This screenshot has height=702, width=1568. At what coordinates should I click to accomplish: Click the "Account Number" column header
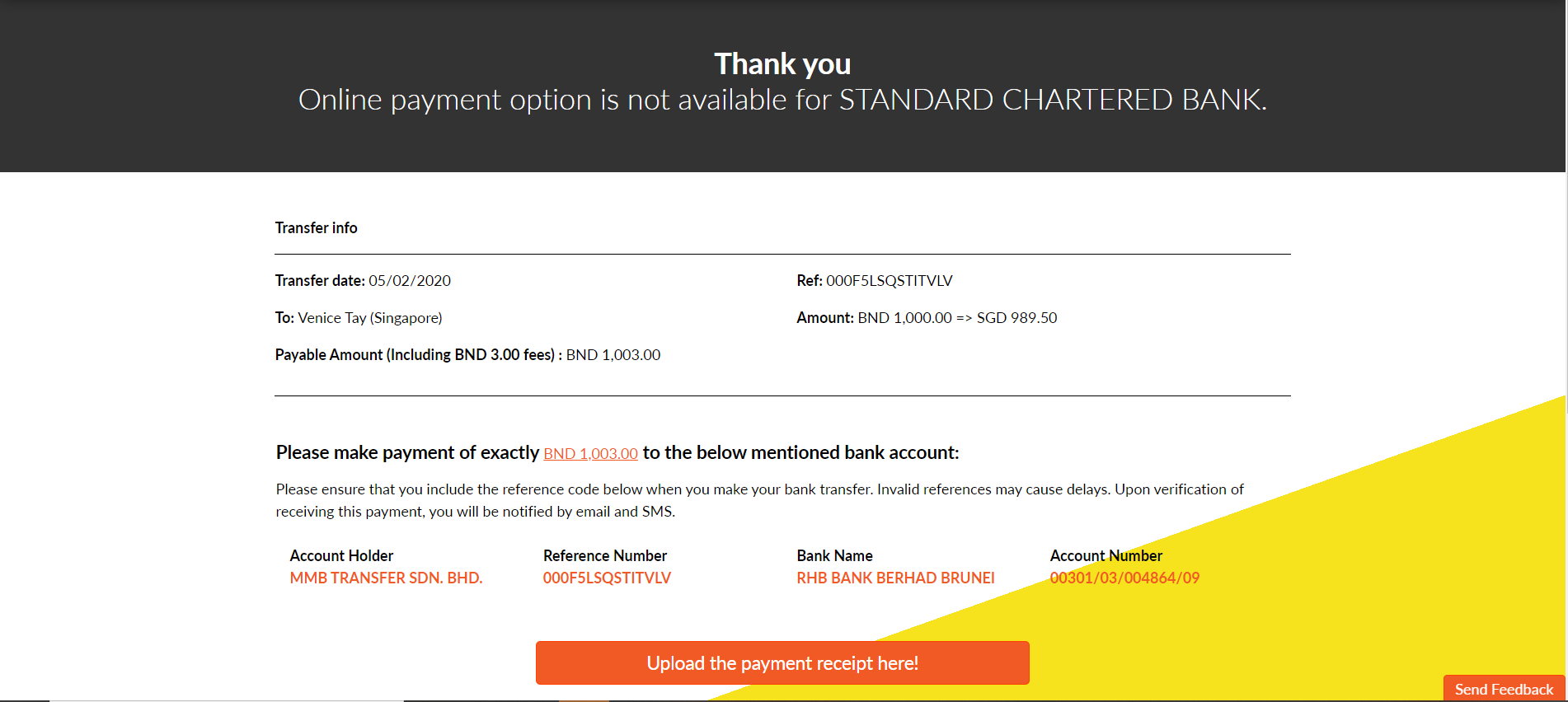[x=1106, y=555]
